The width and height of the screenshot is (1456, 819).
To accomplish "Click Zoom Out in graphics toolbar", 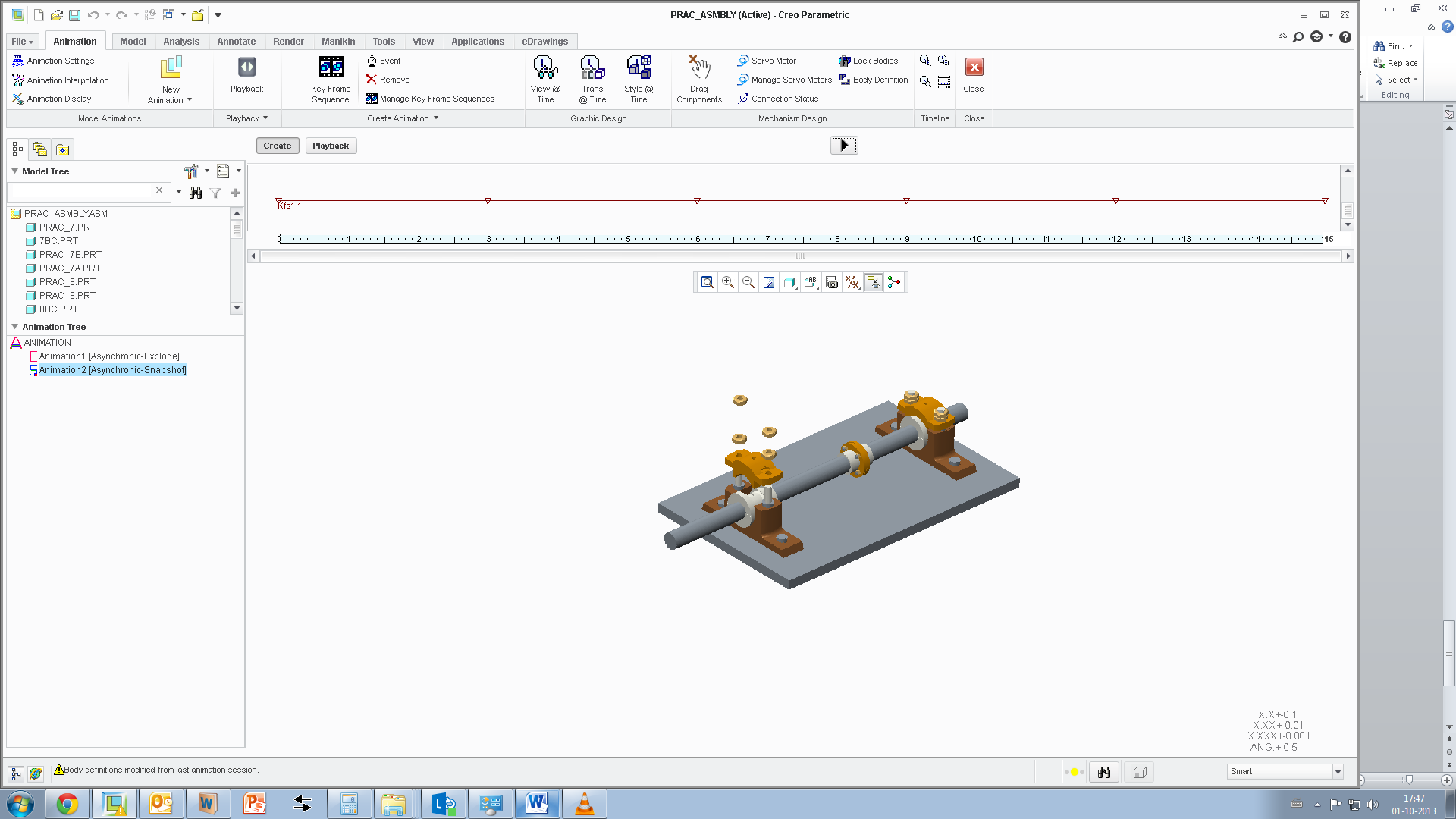I will tap(748, 282).
